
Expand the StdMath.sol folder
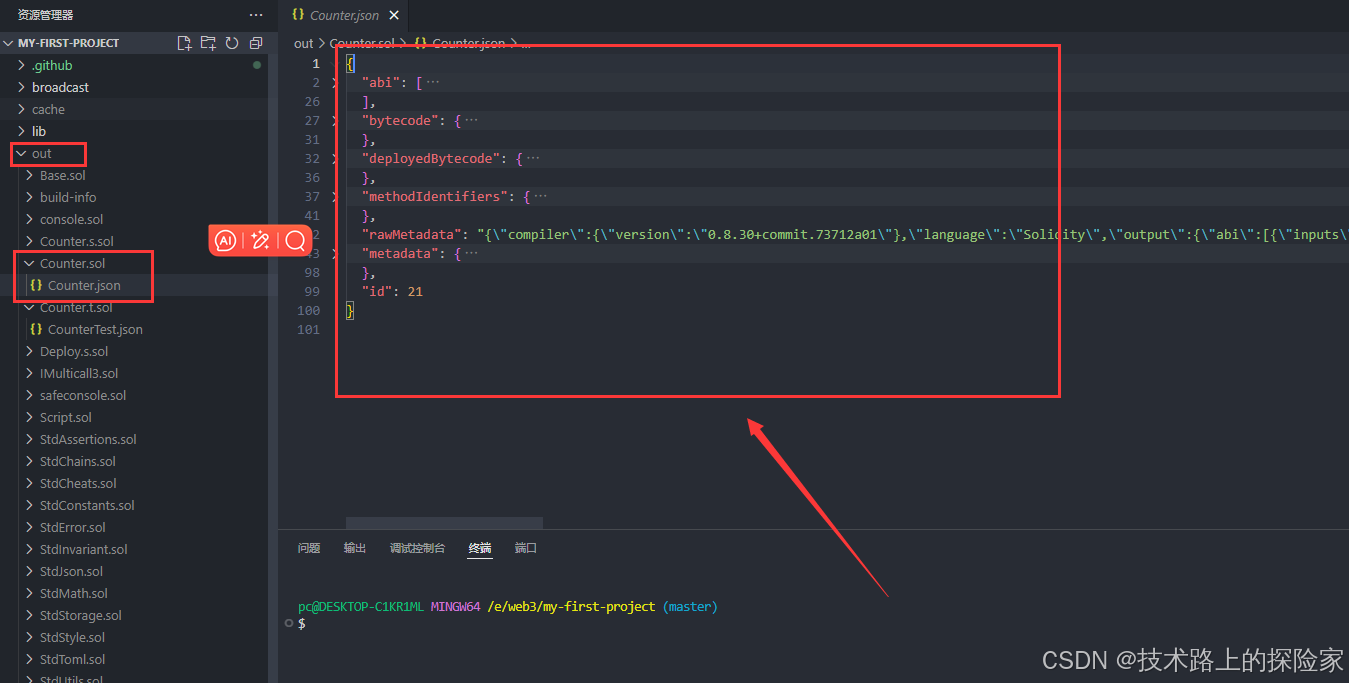coord(134,593)
